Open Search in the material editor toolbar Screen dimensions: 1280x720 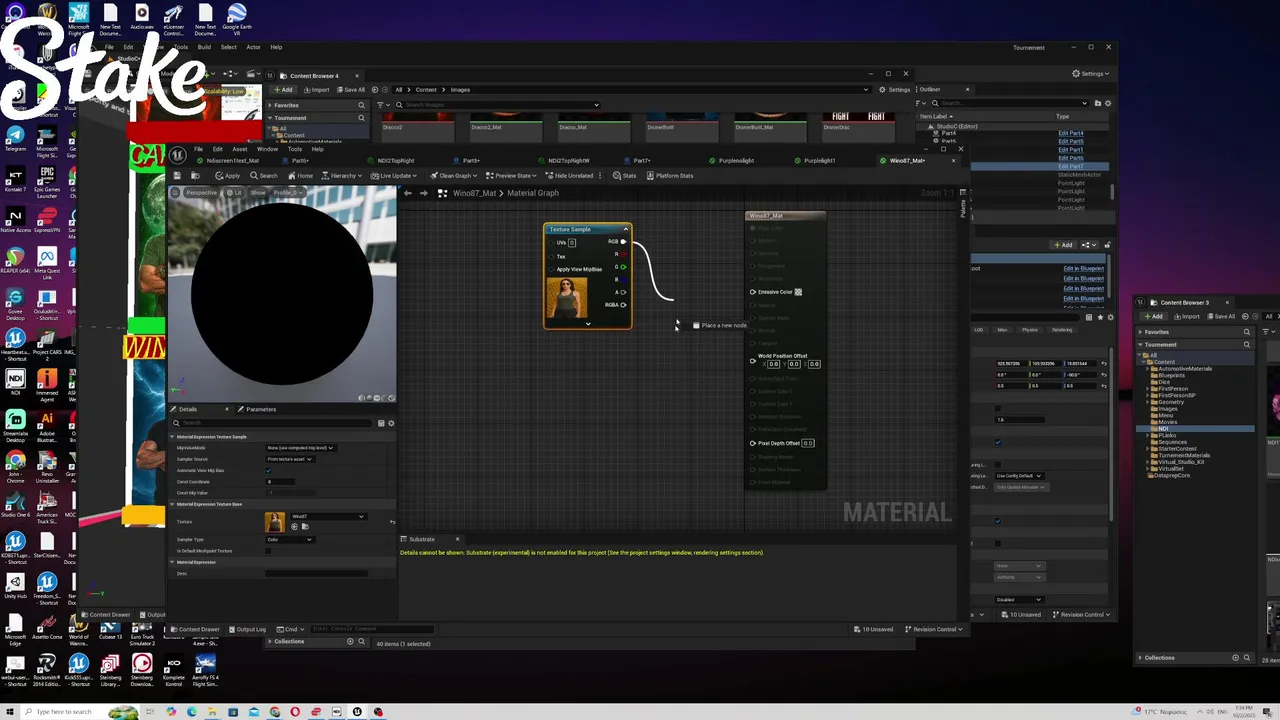(263, 176)
